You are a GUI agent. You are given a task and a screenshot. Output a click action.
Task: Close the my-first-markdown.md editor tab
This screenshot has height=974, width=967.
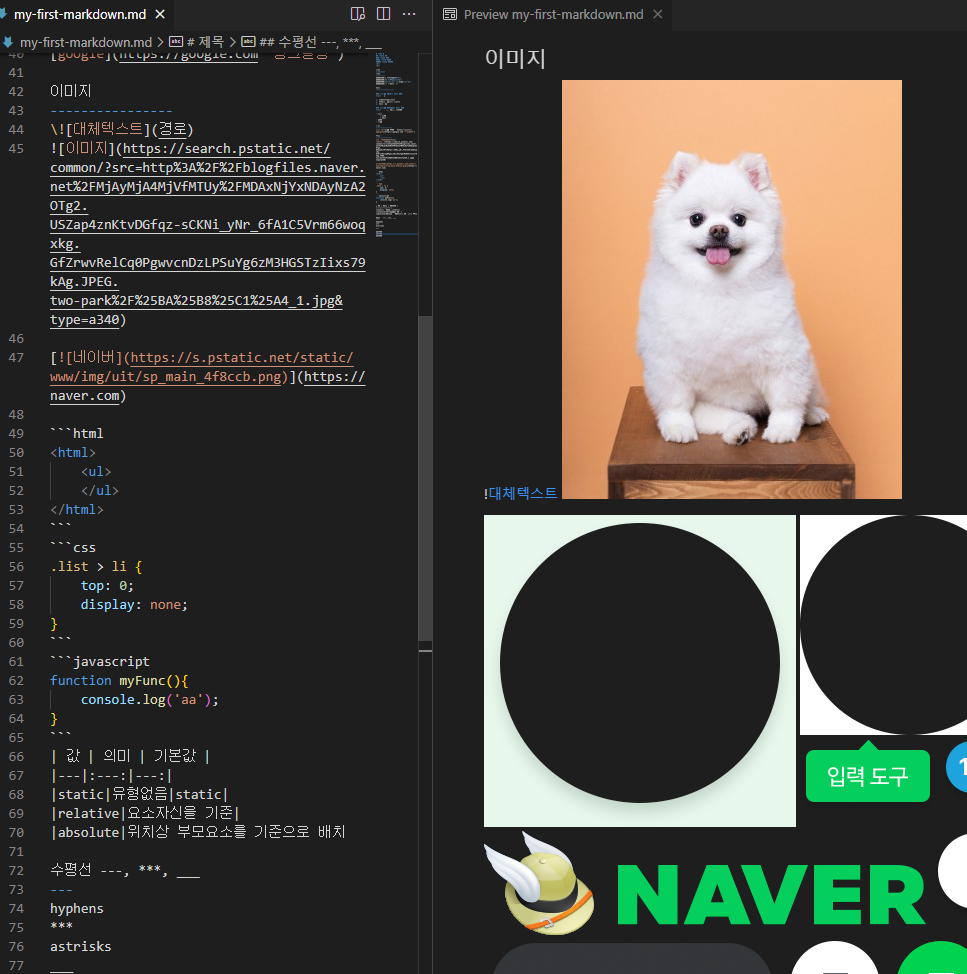160,14
